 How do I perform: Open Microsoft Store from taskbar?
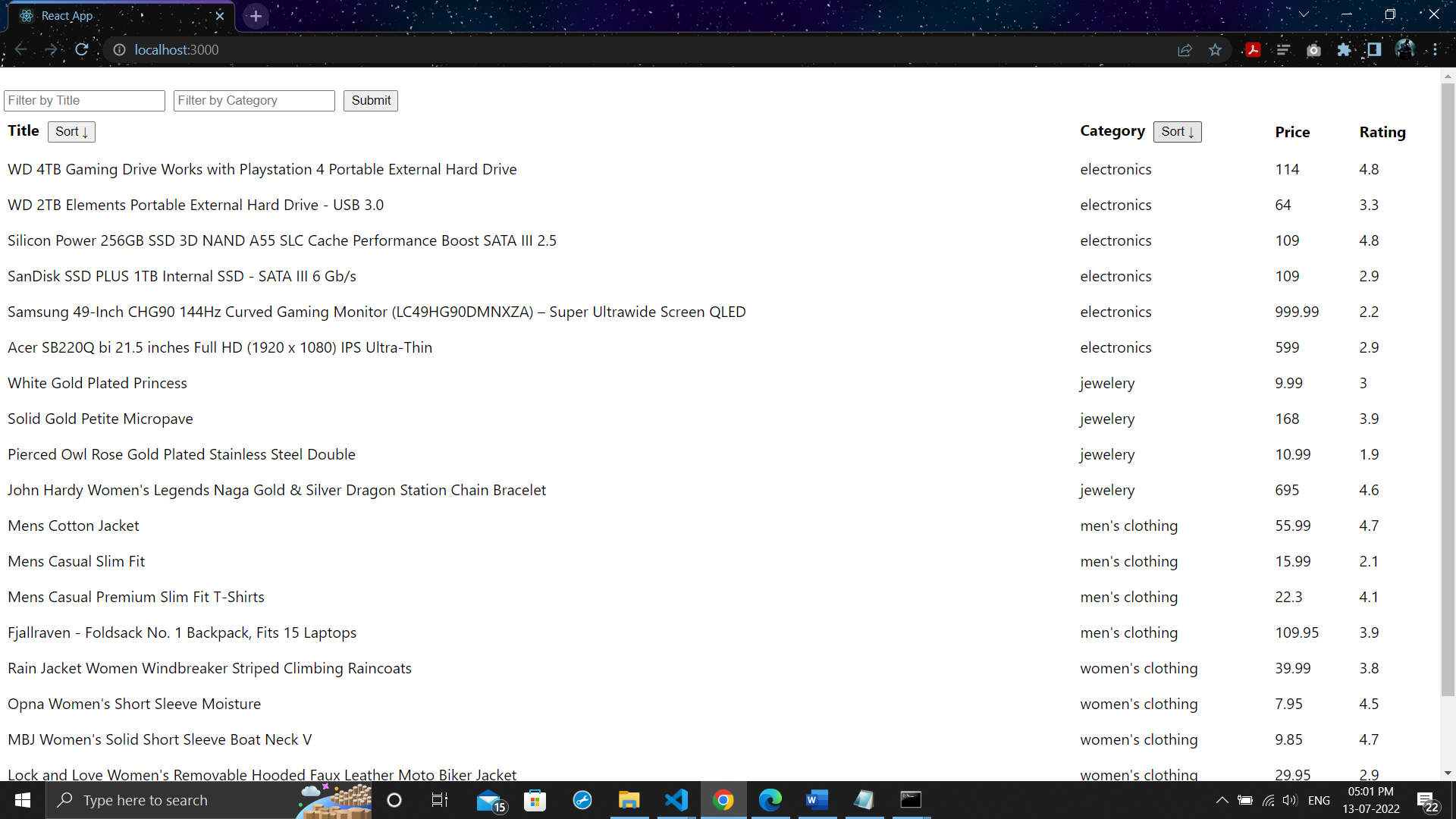[x=535, y=800]
